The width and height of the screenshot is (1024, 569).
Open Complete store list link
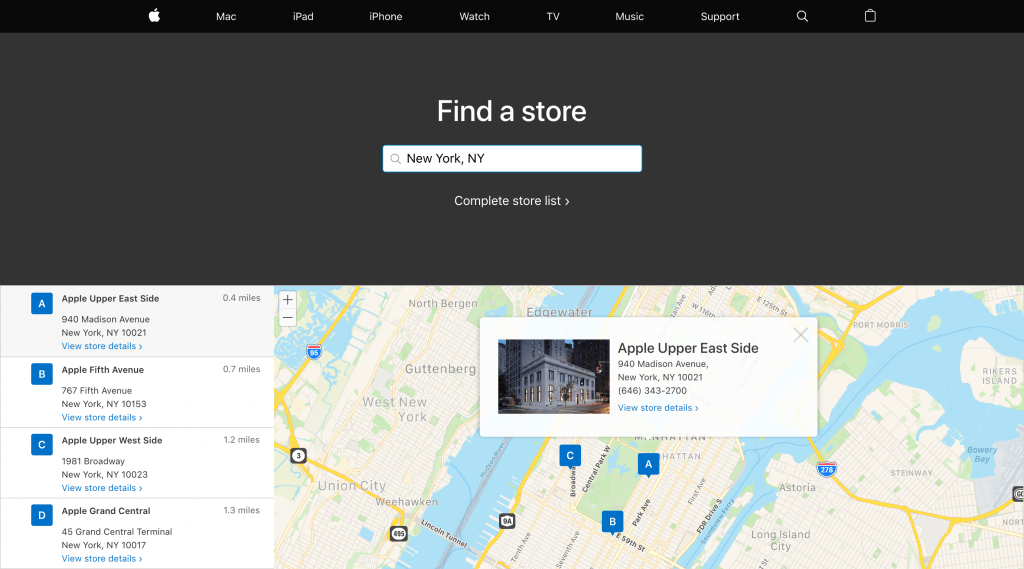[x=512, y=201]
